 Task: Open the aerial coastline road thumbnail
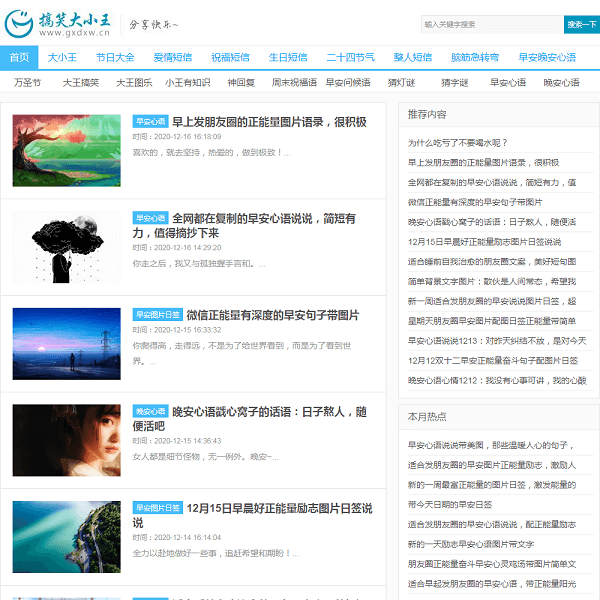[67, 537]
